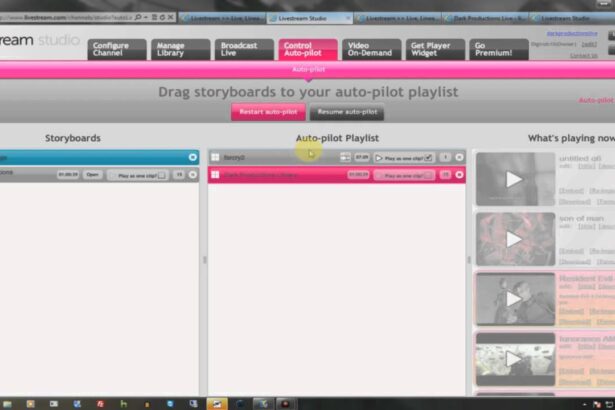Click the browser address bar
615x410 pixels.
click(67, 18)
